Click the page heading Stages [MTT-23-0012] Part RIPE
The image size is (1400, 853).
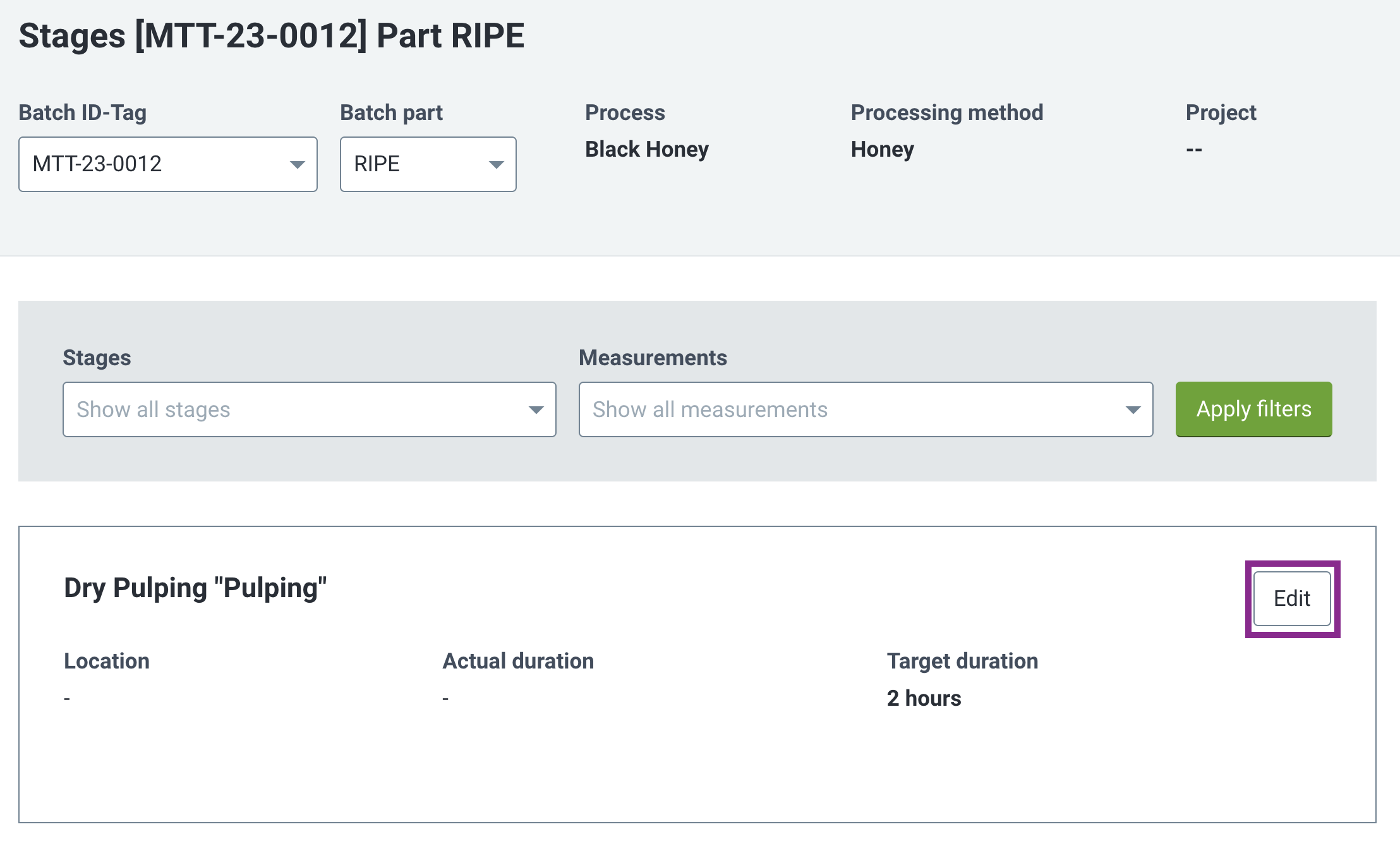[272, 35]
